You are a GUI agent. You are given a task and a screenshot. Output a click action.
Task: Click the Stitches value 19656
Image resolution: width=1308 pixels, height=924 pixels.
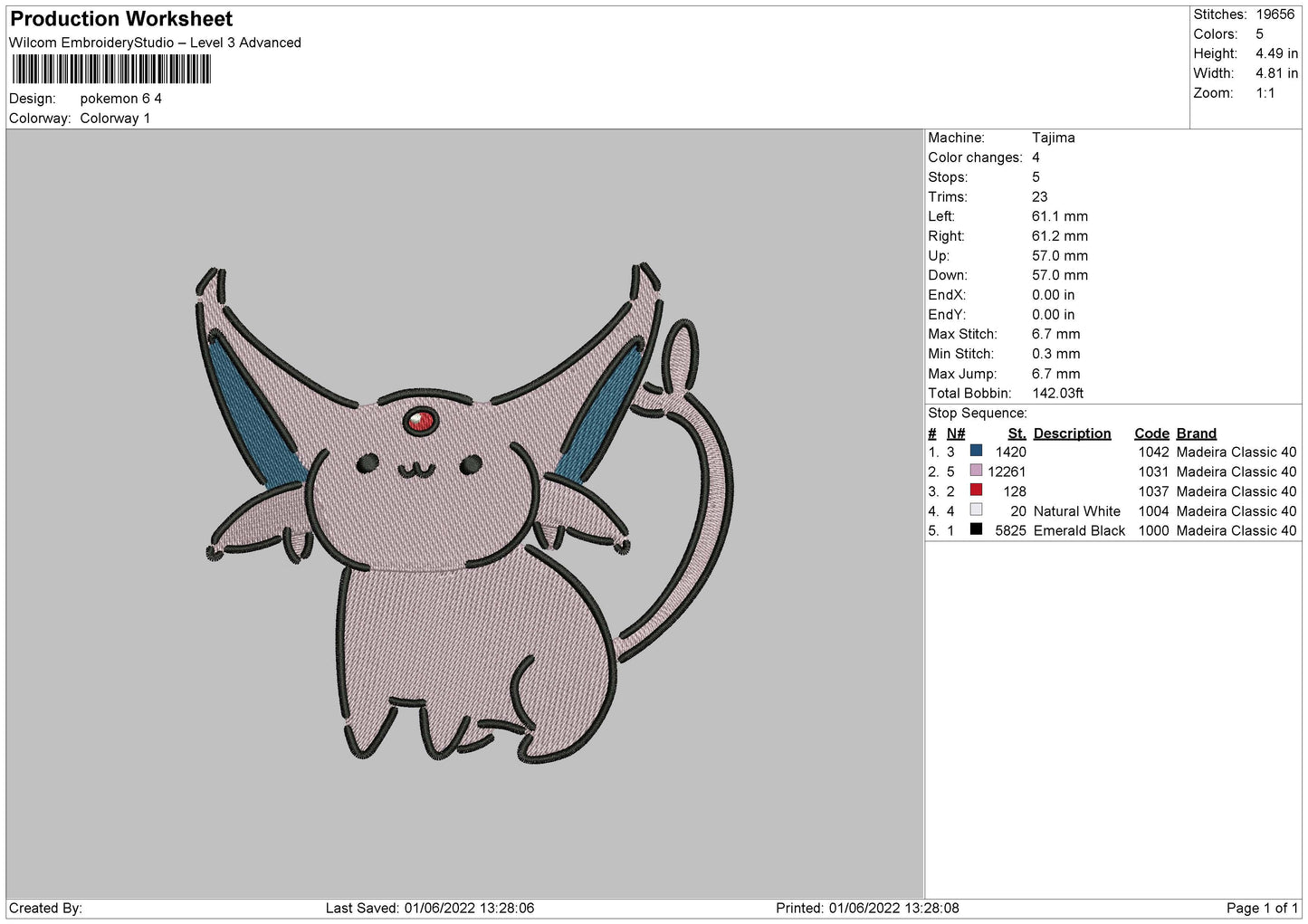click(1275, 14)
